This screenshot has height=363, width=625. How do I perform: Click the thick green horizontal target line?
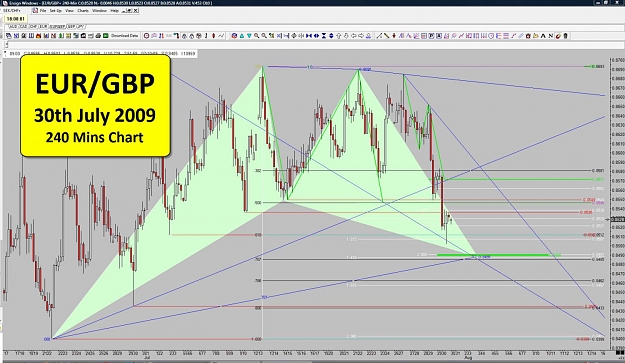coord(493,255)
